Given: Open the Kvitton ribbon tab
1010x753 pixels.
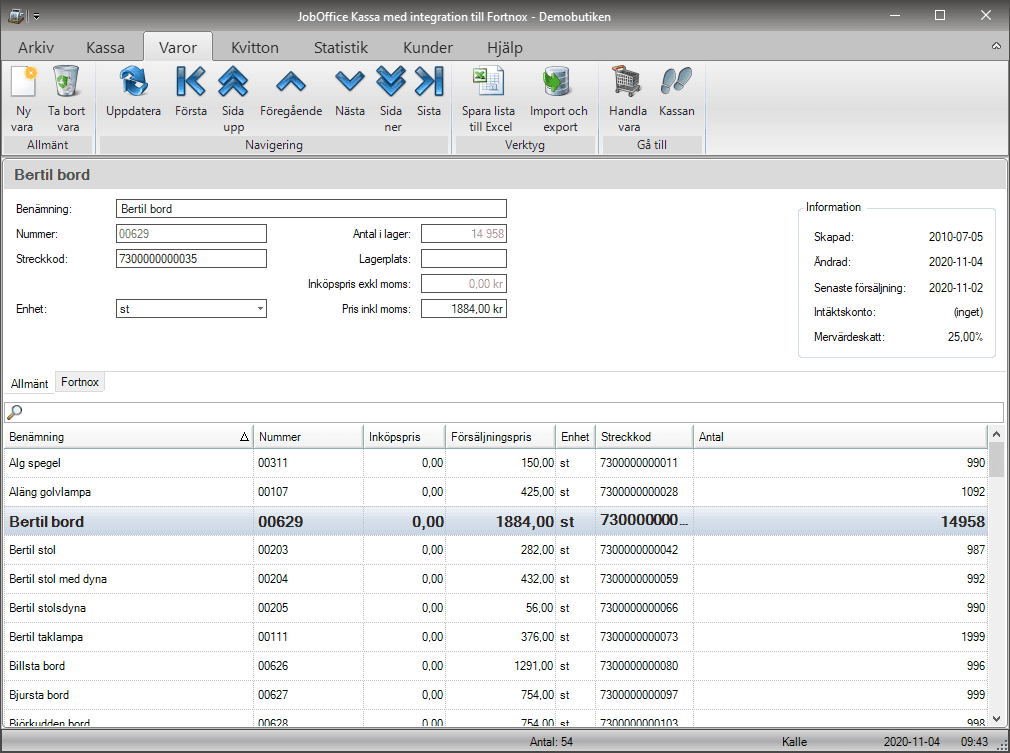Looking at the screenshot, I should 254,47.
